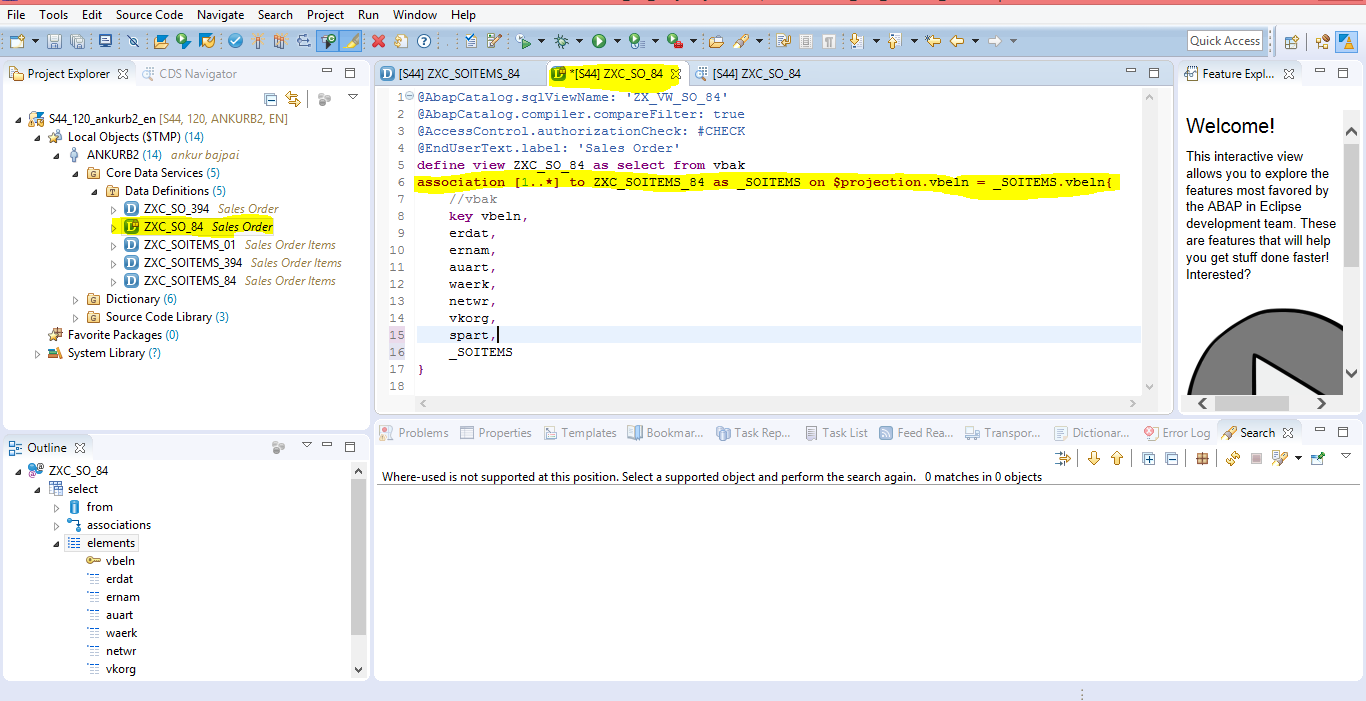This screenshot has width=1366, height=701.
Task: Click Expand All icon in Search view
Action: tap(1148, 458)
